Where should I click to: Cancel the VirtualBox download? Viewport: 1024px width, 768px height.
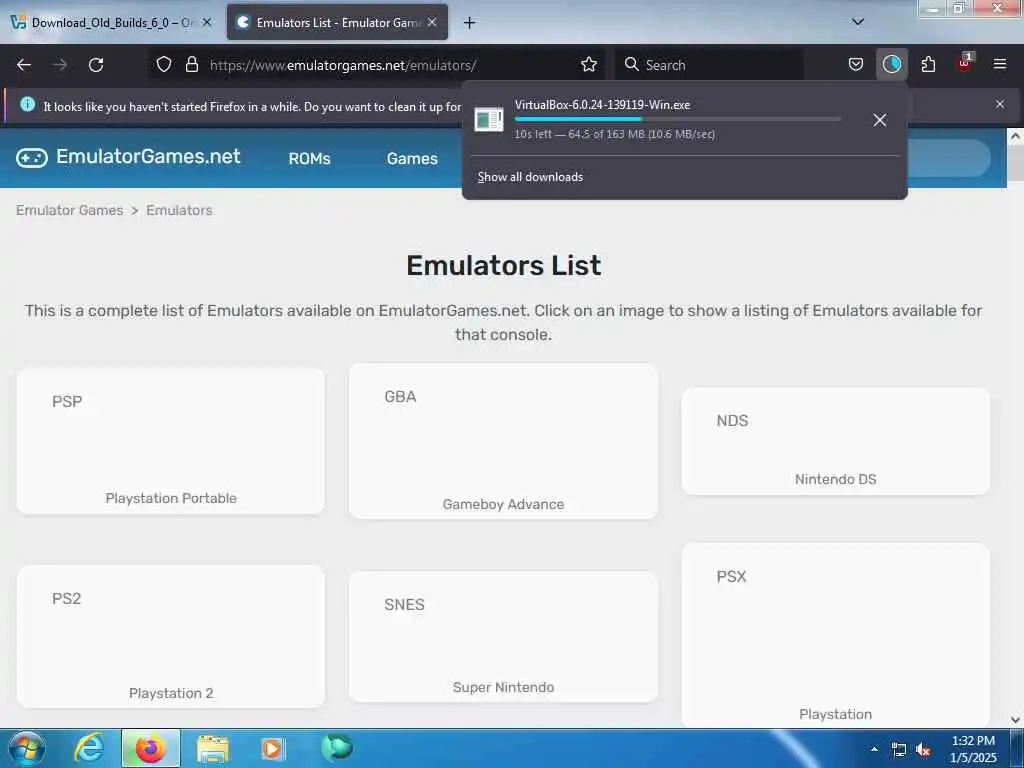pyautogui.click(x=880, y=120)
